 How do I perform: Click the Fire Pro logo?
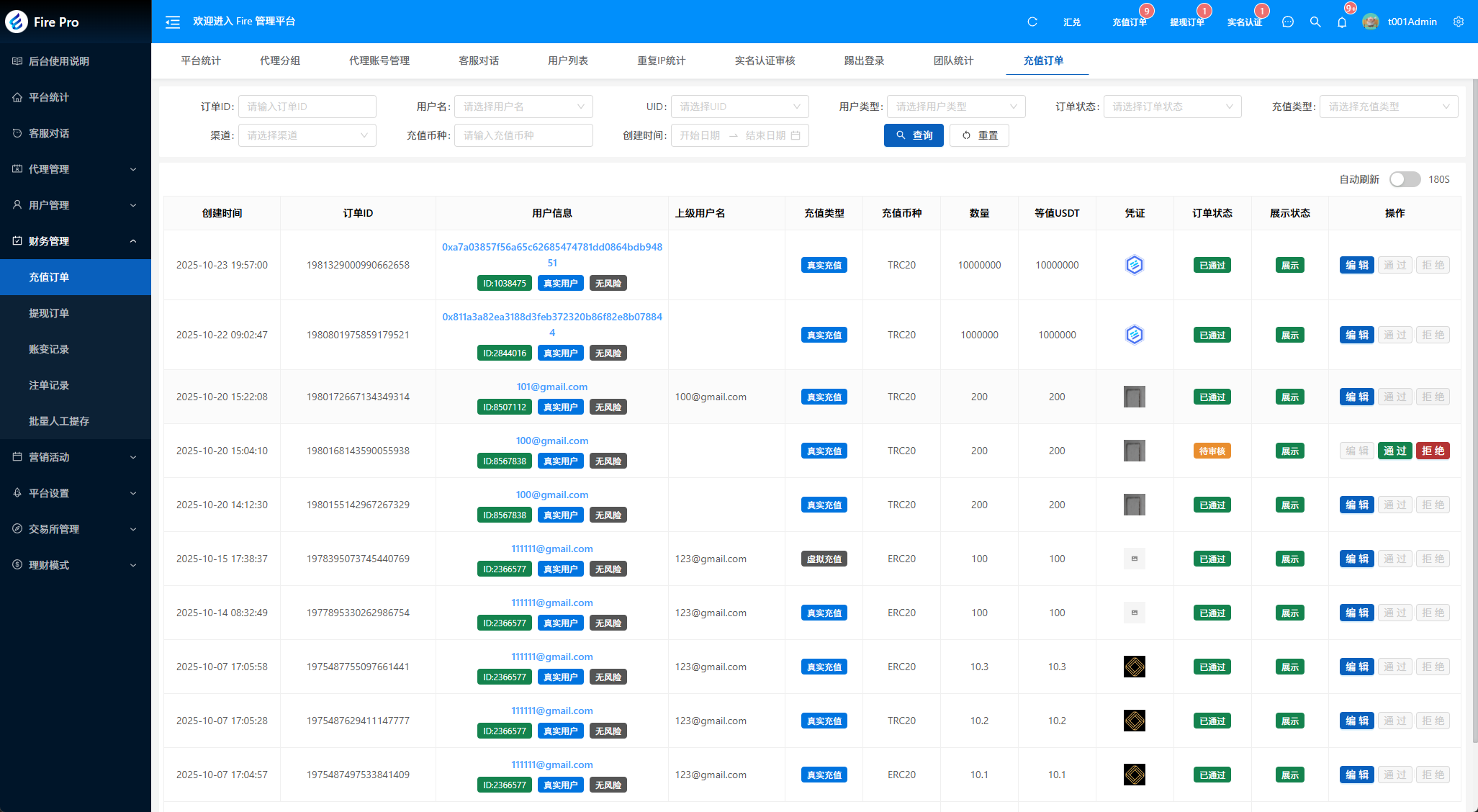click(17, 22)
